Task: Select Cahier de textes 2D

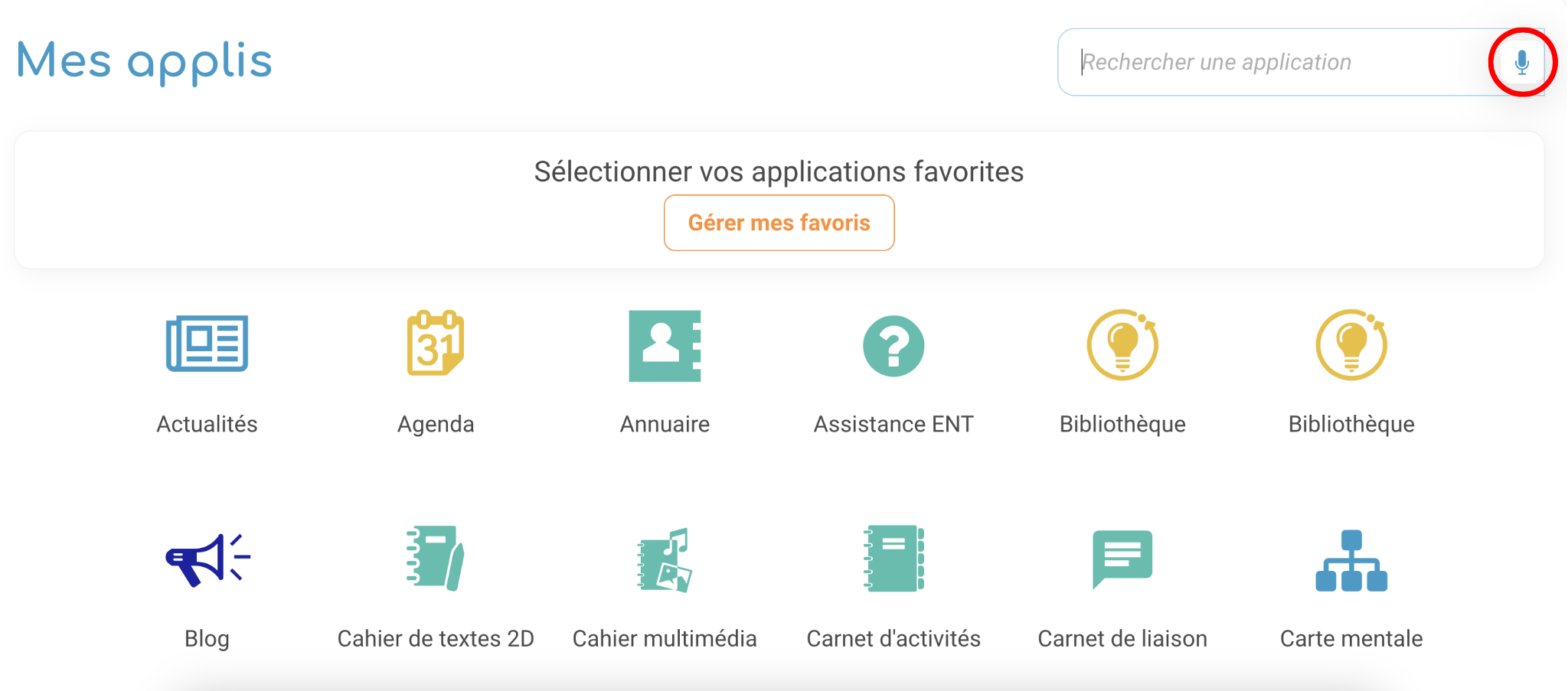Action: (436, 559)
